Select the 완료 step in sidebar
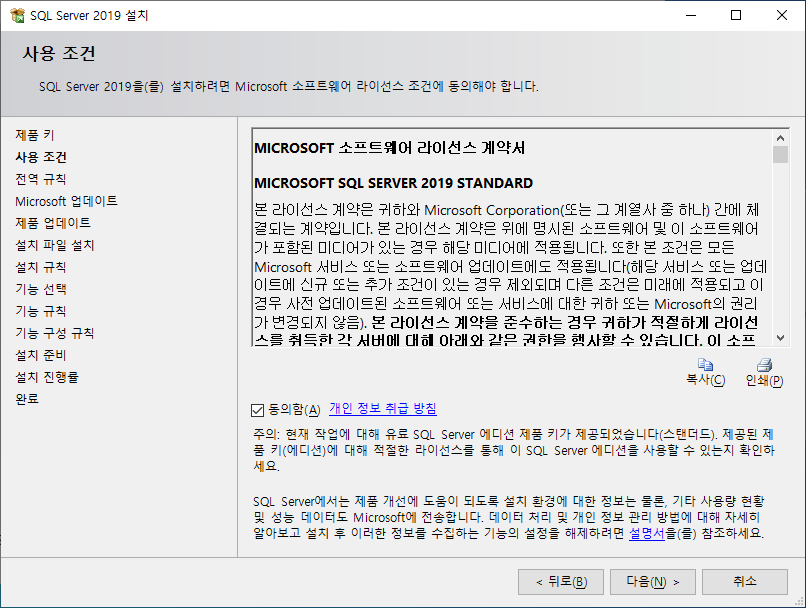 [x=27, y=399]
